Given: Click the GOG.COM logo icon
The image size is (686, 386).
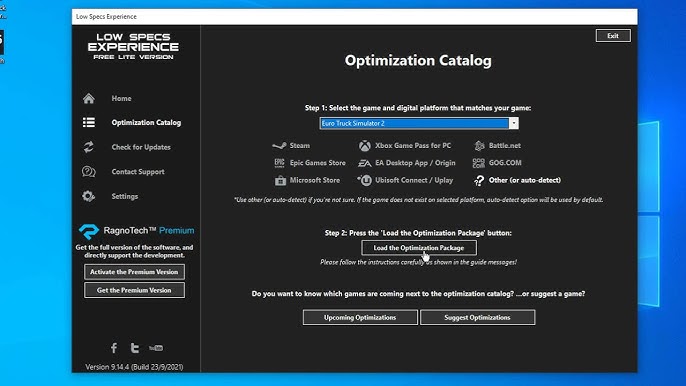Looking at the screenshot, I should coord(479,163).
